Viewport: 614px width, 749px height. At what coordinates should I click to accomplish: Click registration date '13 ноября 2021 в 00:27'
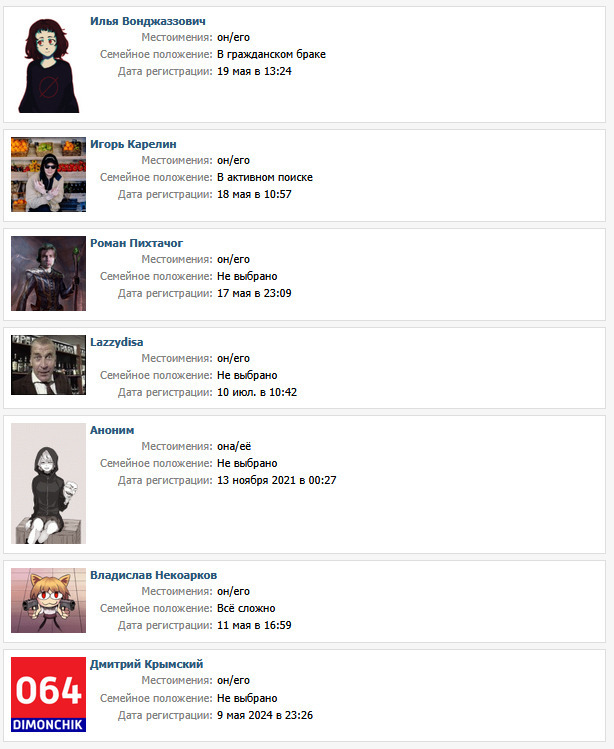(x=277, y=480)
